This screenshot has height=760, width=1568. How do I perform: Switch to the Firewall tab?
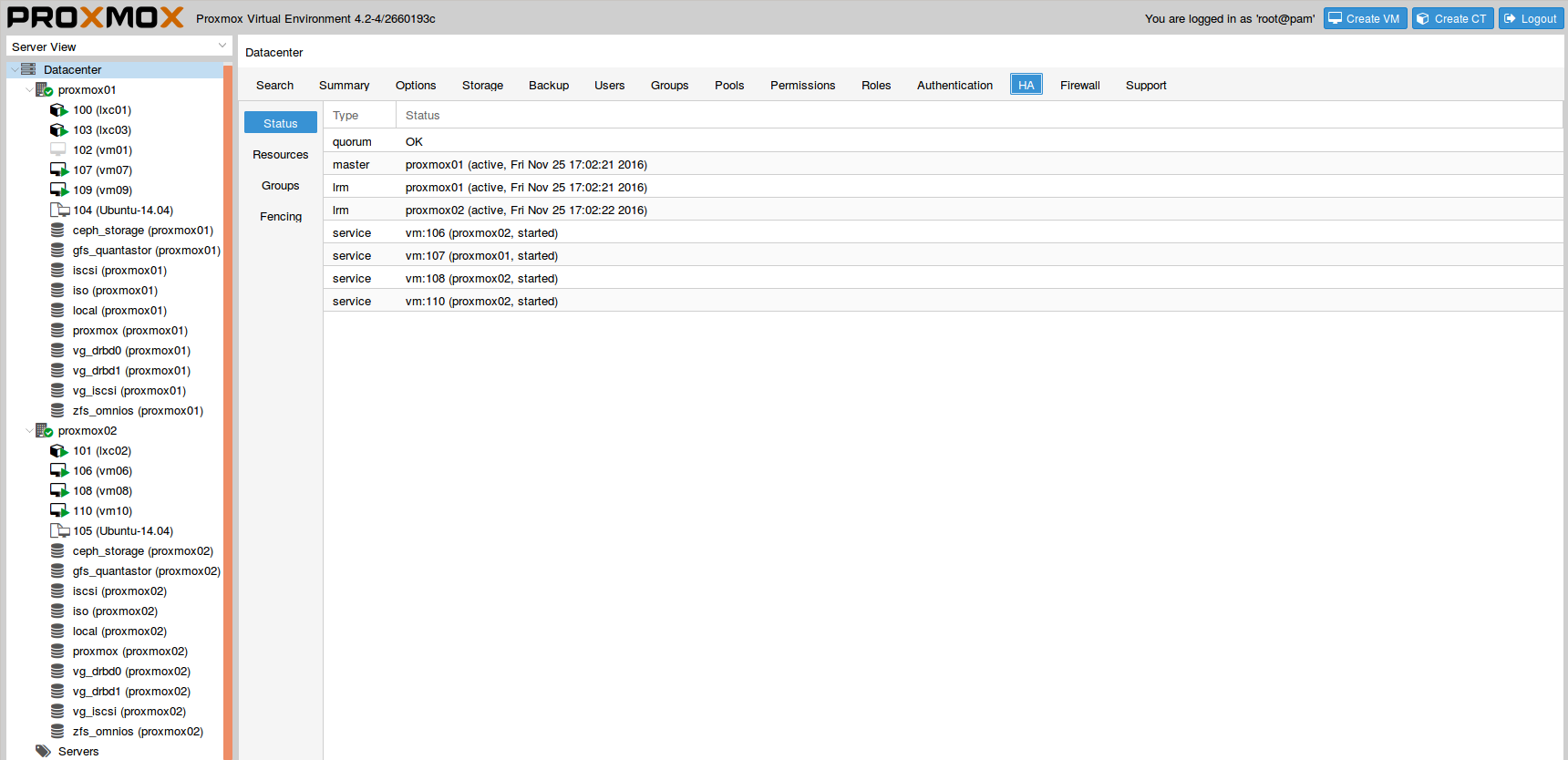point(1079,86)
